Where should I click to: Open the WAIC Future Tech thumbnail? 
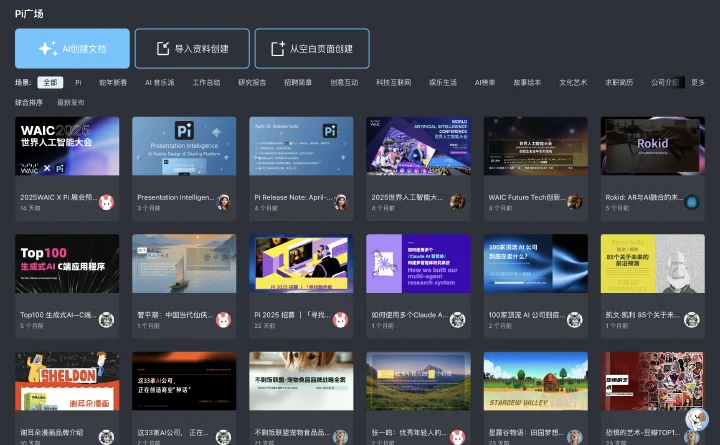tap(536, 146)
